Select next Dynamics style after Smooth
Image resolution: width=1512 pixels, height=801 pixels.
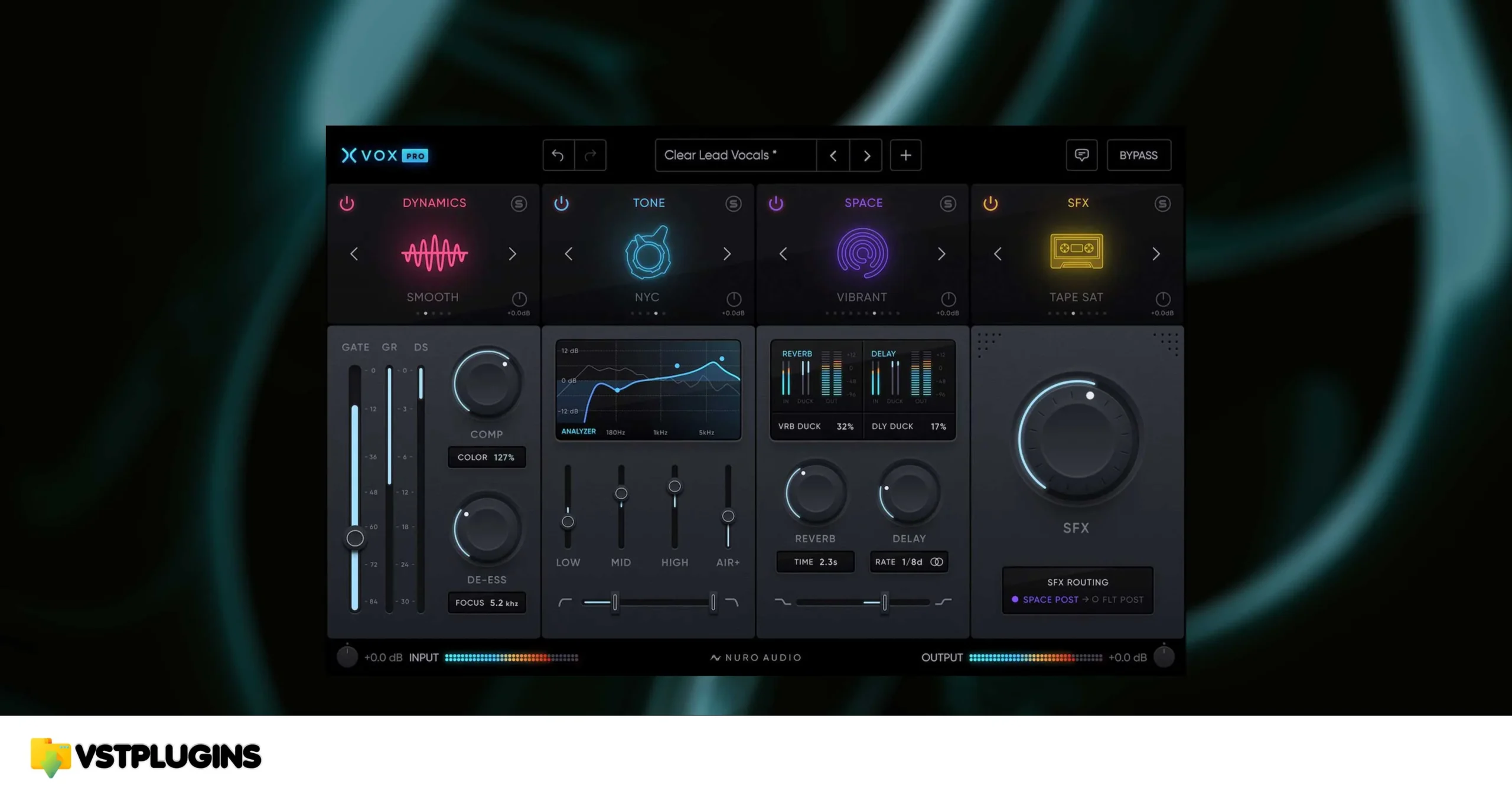[x=513, y=254]
